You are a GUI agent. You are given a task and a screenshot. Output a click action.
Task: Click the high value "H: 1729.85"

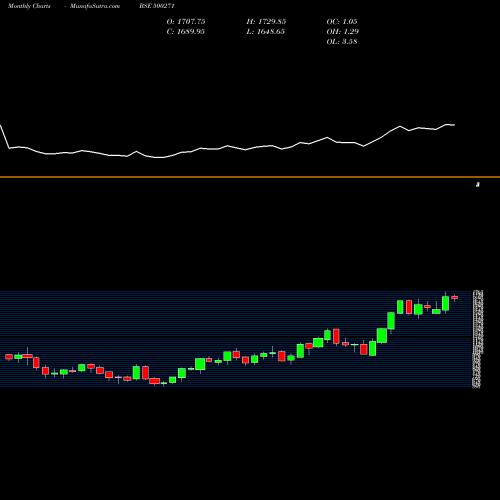[x=266, y=21]
